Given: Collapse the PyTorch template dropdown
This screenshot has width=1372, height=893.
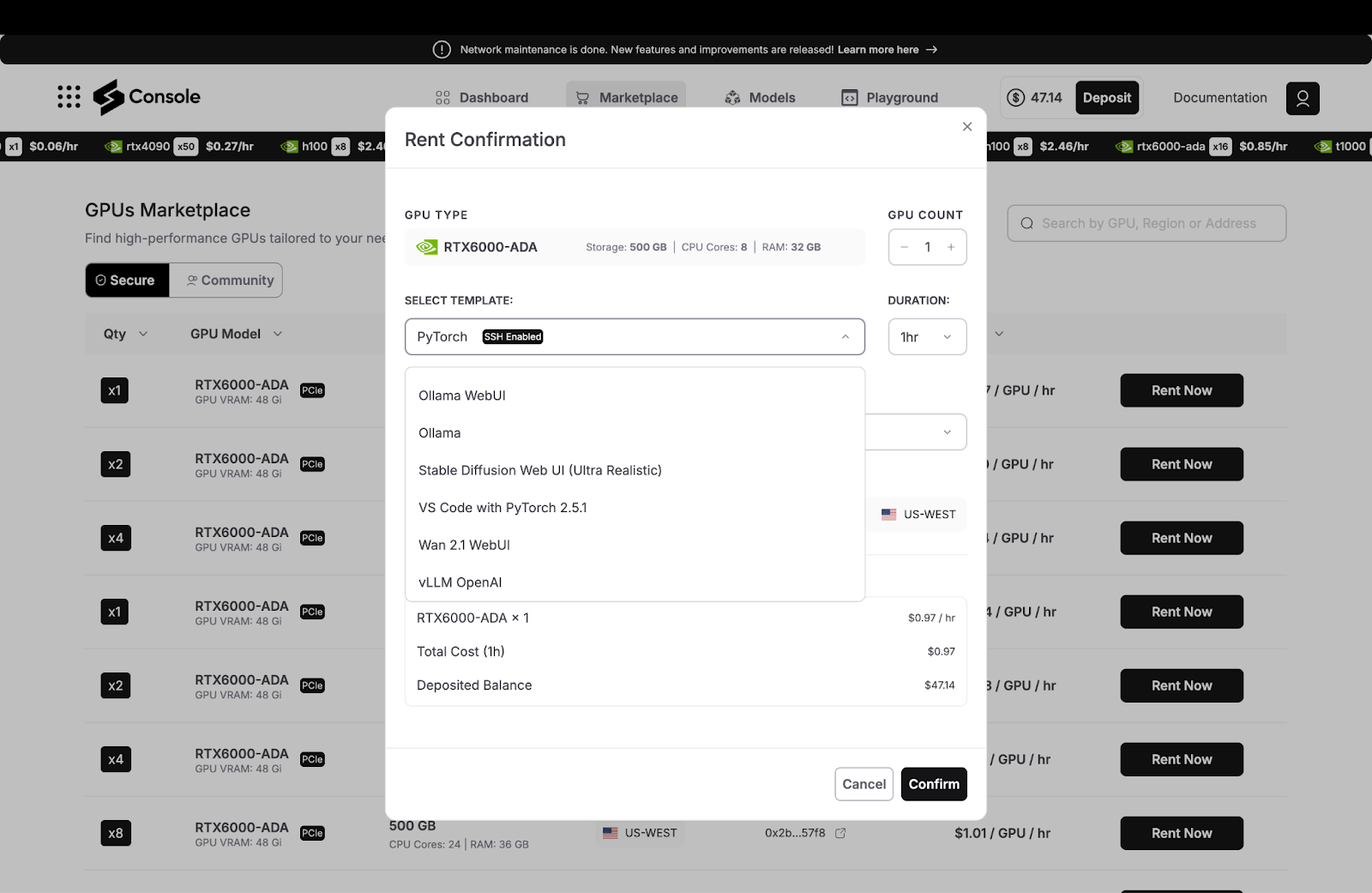Looking at the screenshot, I should point(845,337).
